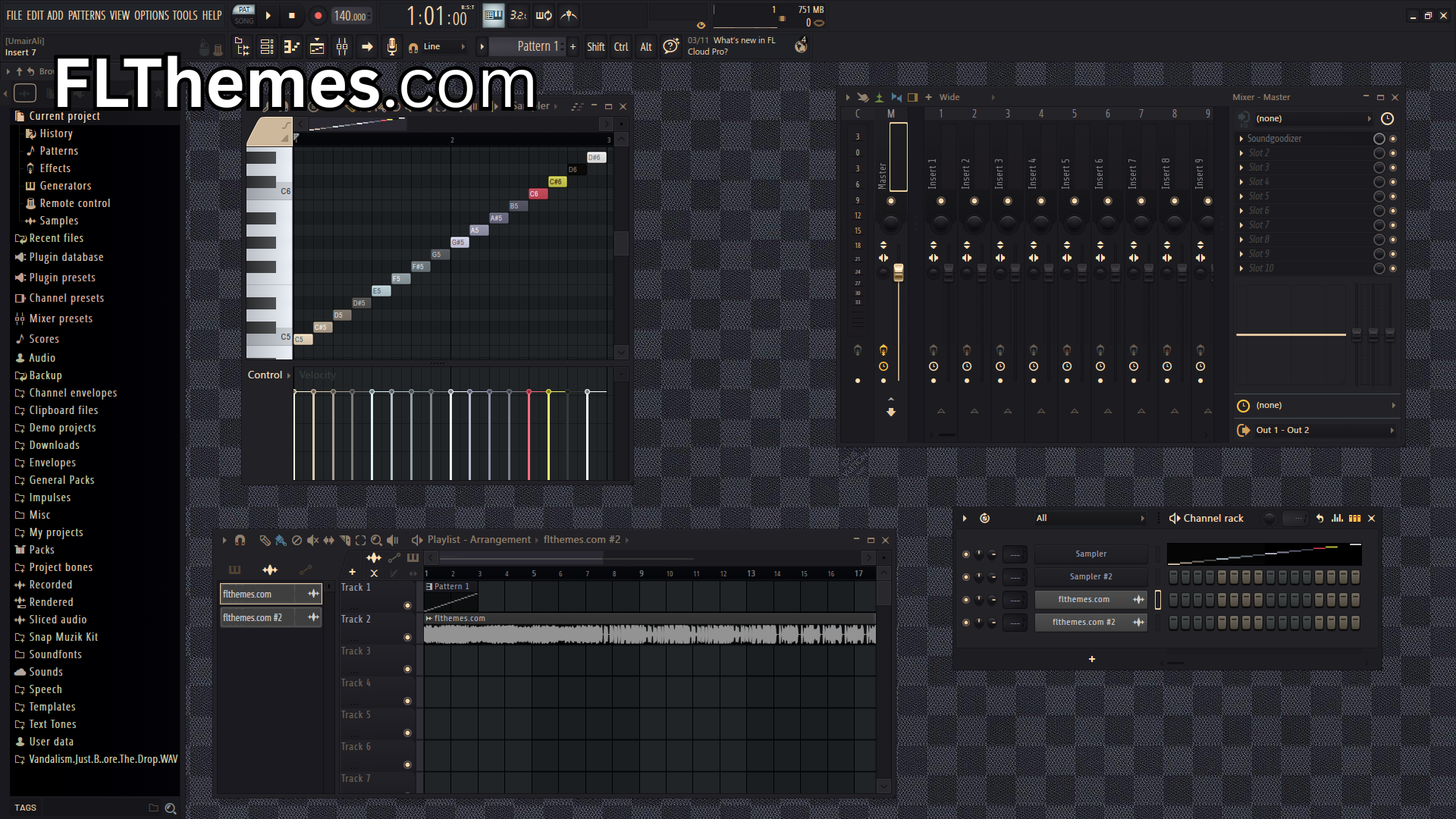Select the playlist Delete tool
The image size is (1456, 819).
pyautogui.click(x=297, y=540)
